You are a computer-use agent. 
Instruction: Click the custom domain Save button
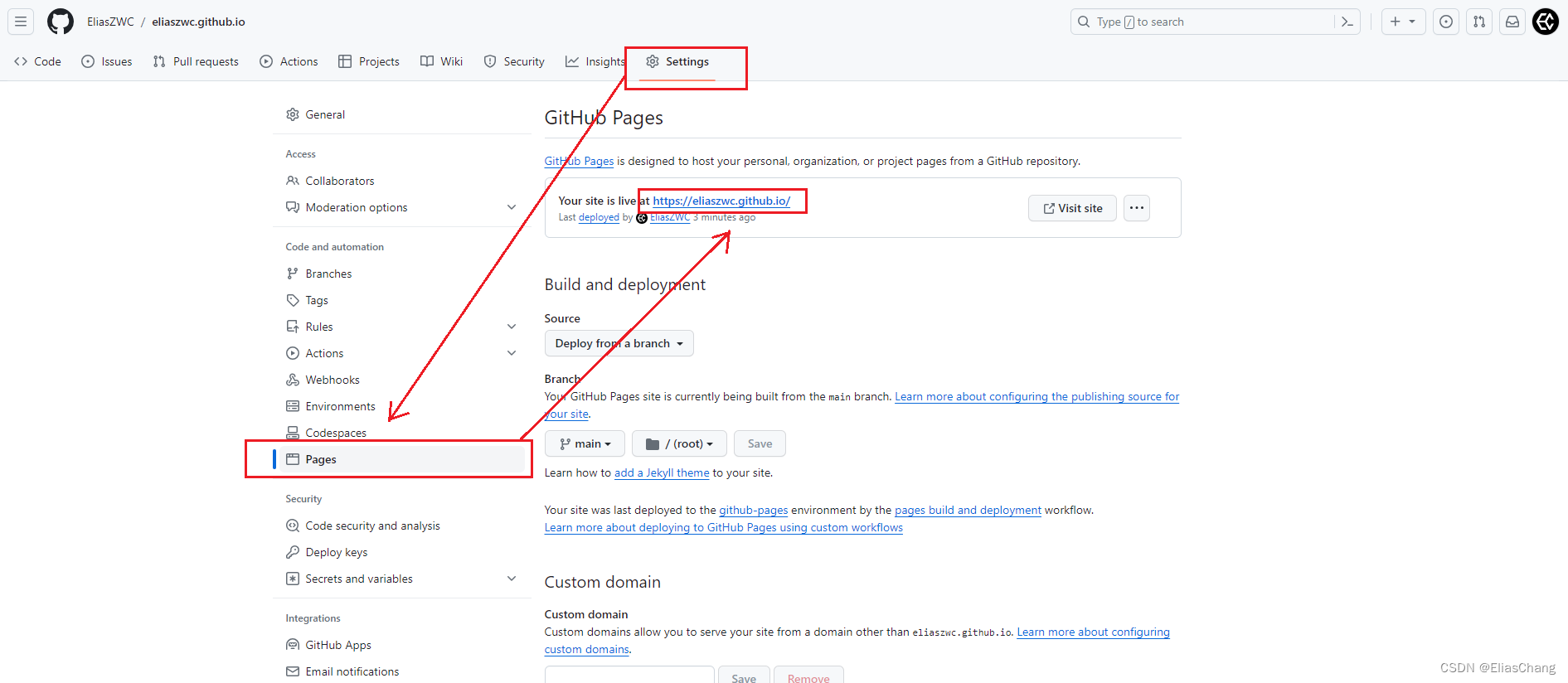(x=744, y=675)
